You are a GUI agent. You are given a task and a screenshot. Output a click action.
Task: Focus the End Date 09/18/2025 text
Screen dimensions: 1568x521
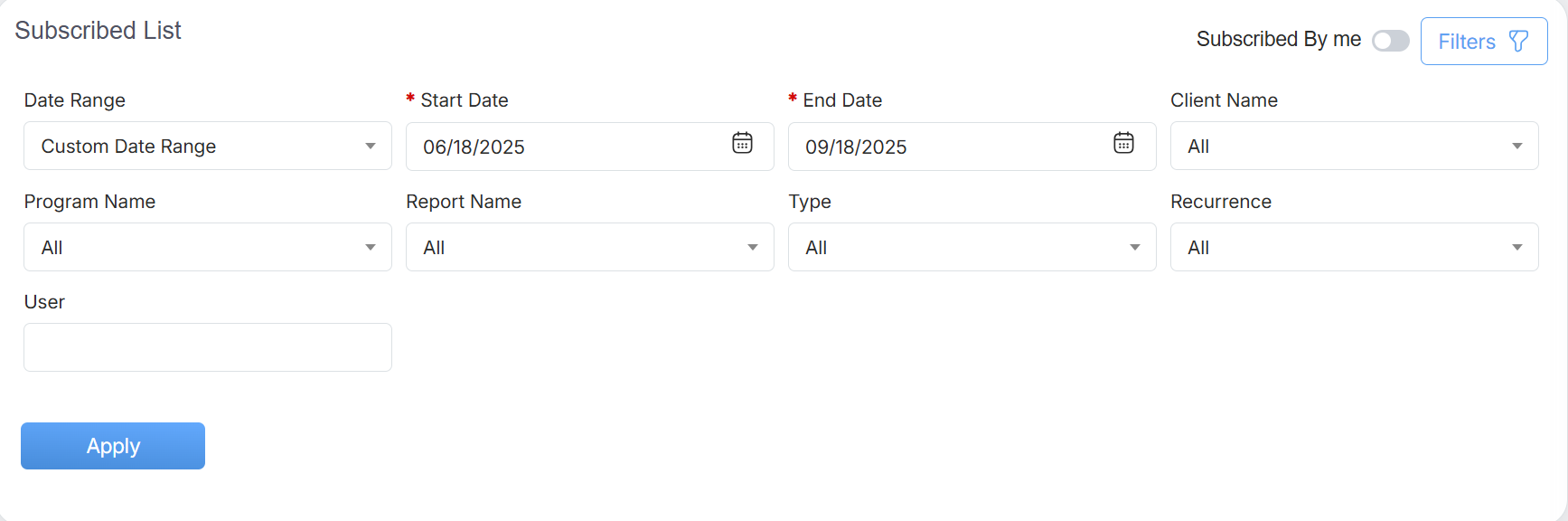click(x=856, y=147)
